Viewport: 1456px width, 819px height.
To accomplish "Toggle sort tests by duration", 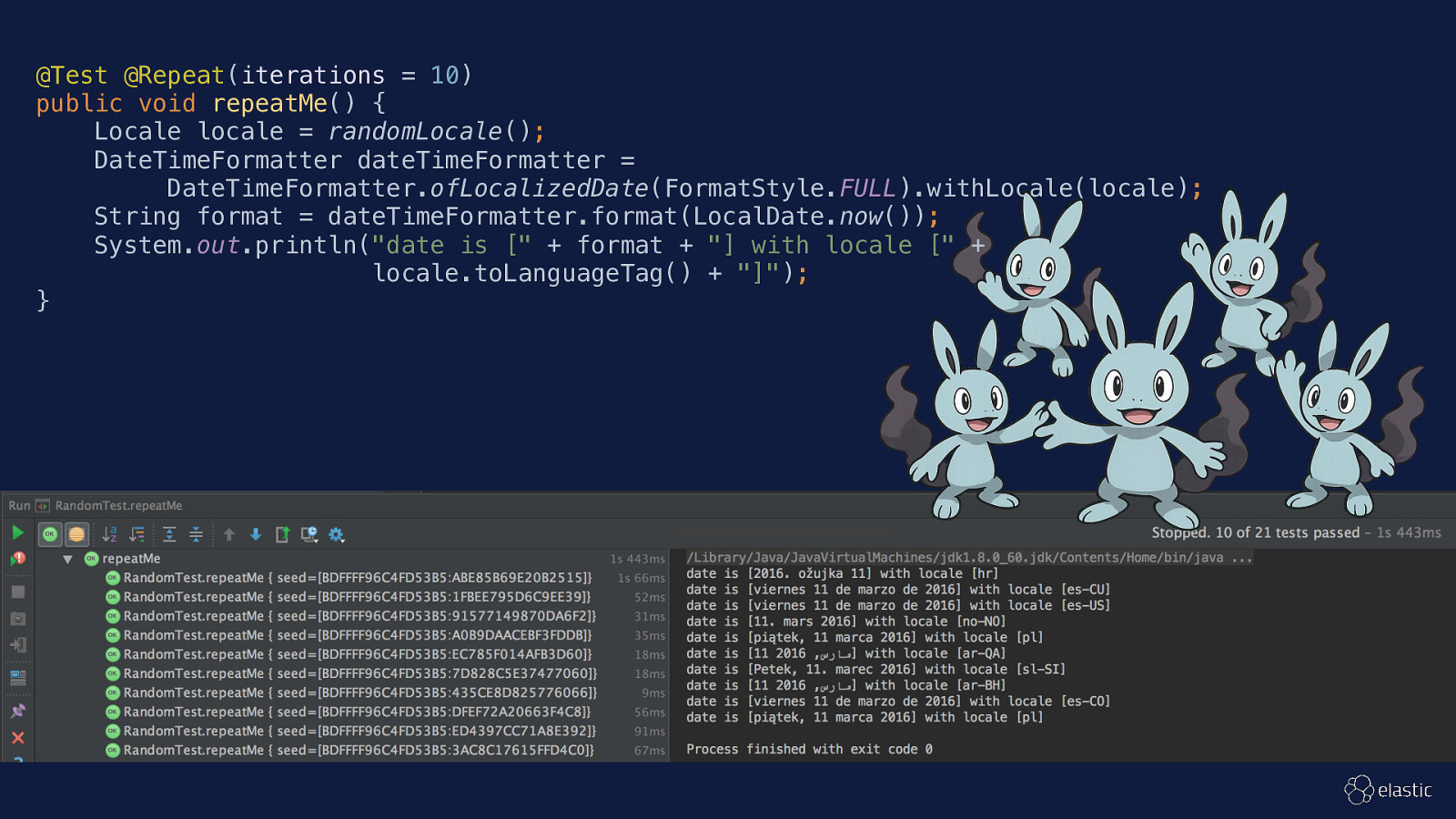I will 137,535.
